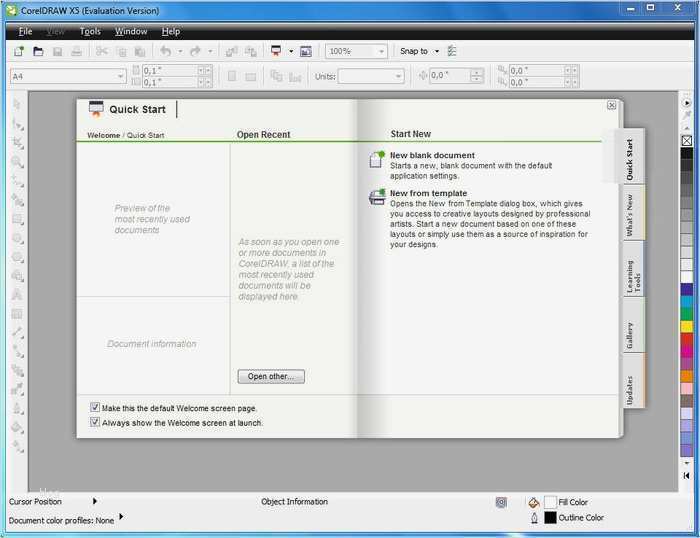Click the Welcome screen icon in toolbar
Image resolution: width=700 pixels, height=538 pixels.
(306, 51)
